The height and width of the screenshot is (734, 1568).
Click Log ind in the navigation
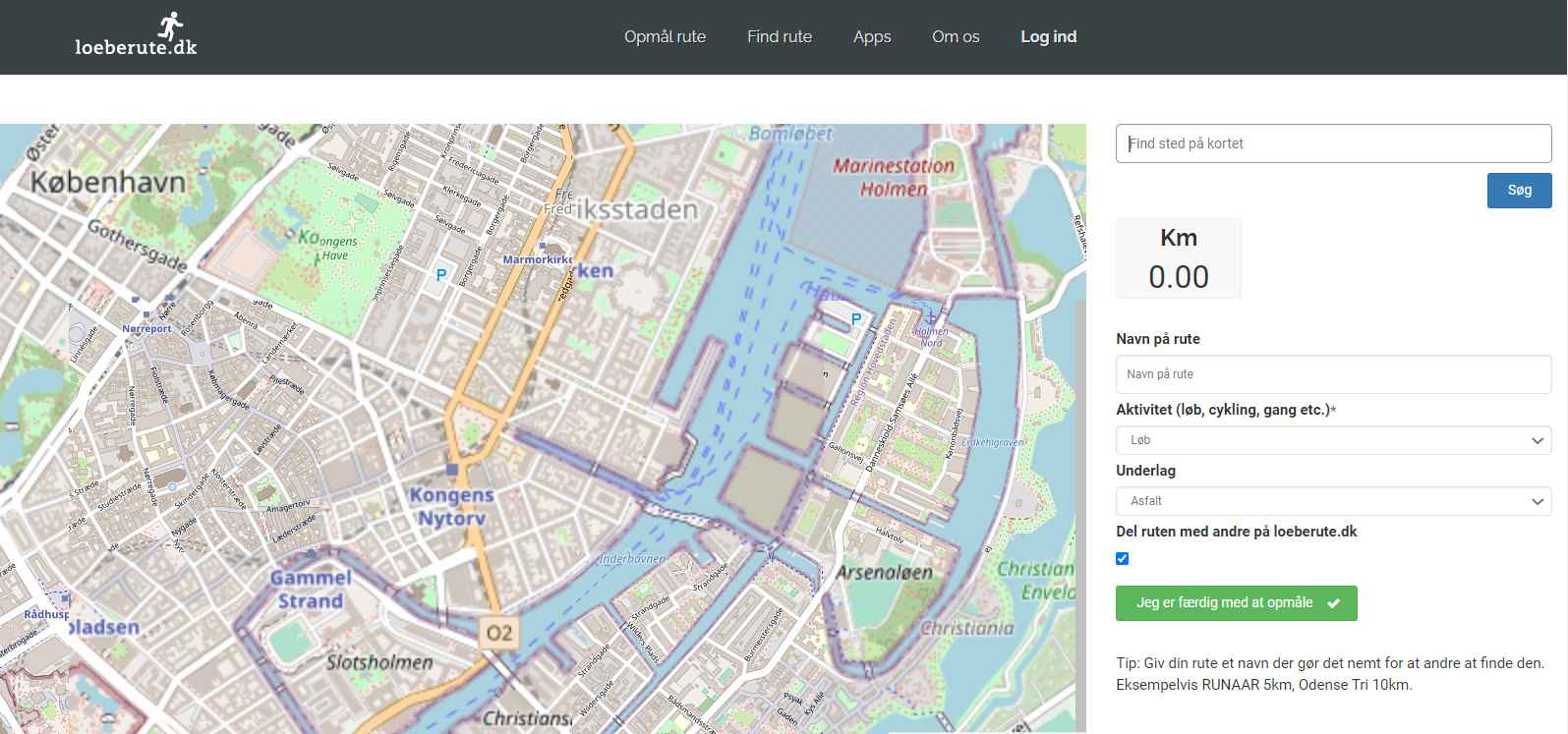click(1048, 36)
